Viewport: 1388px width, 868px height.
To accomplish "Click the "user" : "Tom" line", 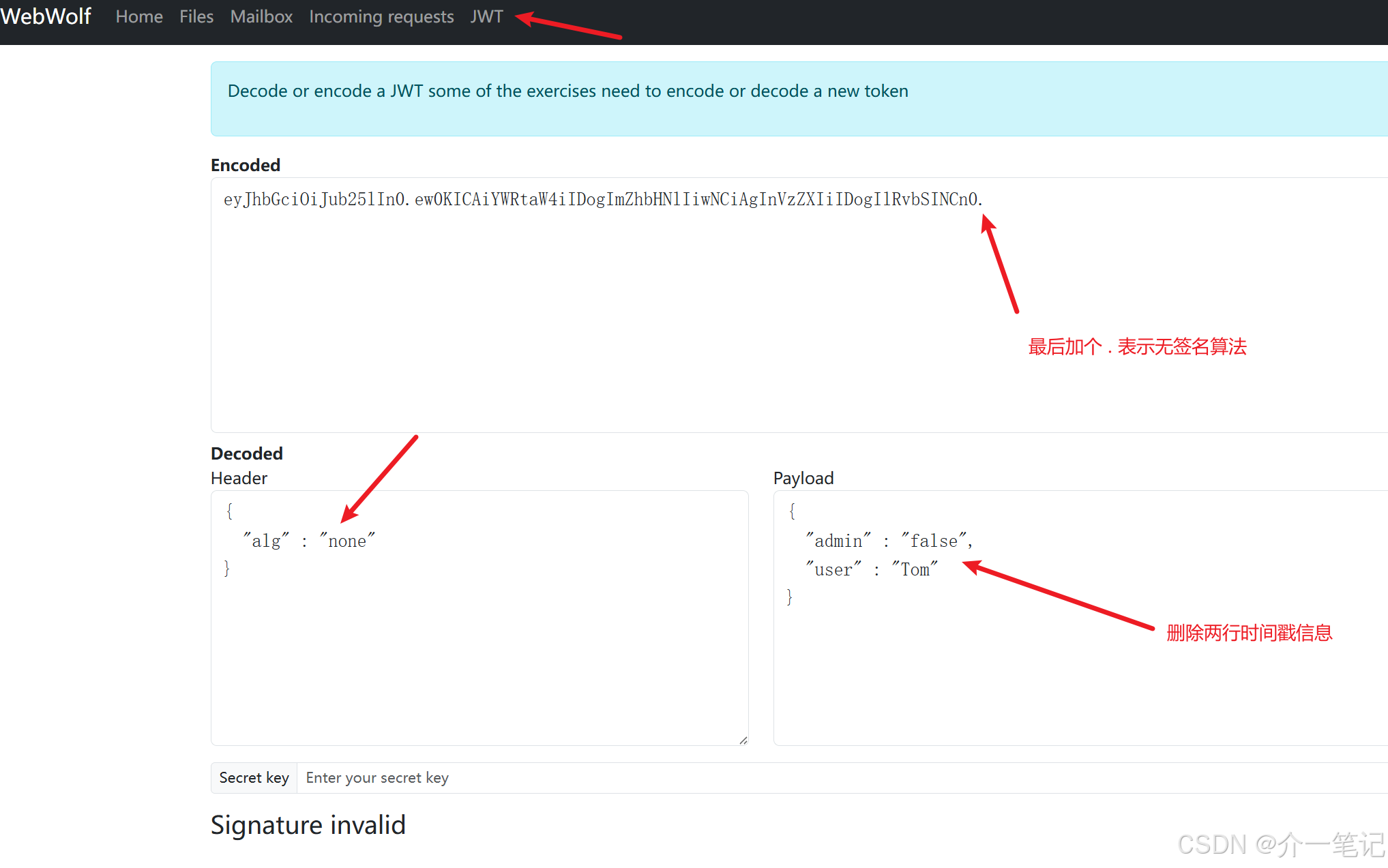I will pyautogui.click(x=871, y=569).
